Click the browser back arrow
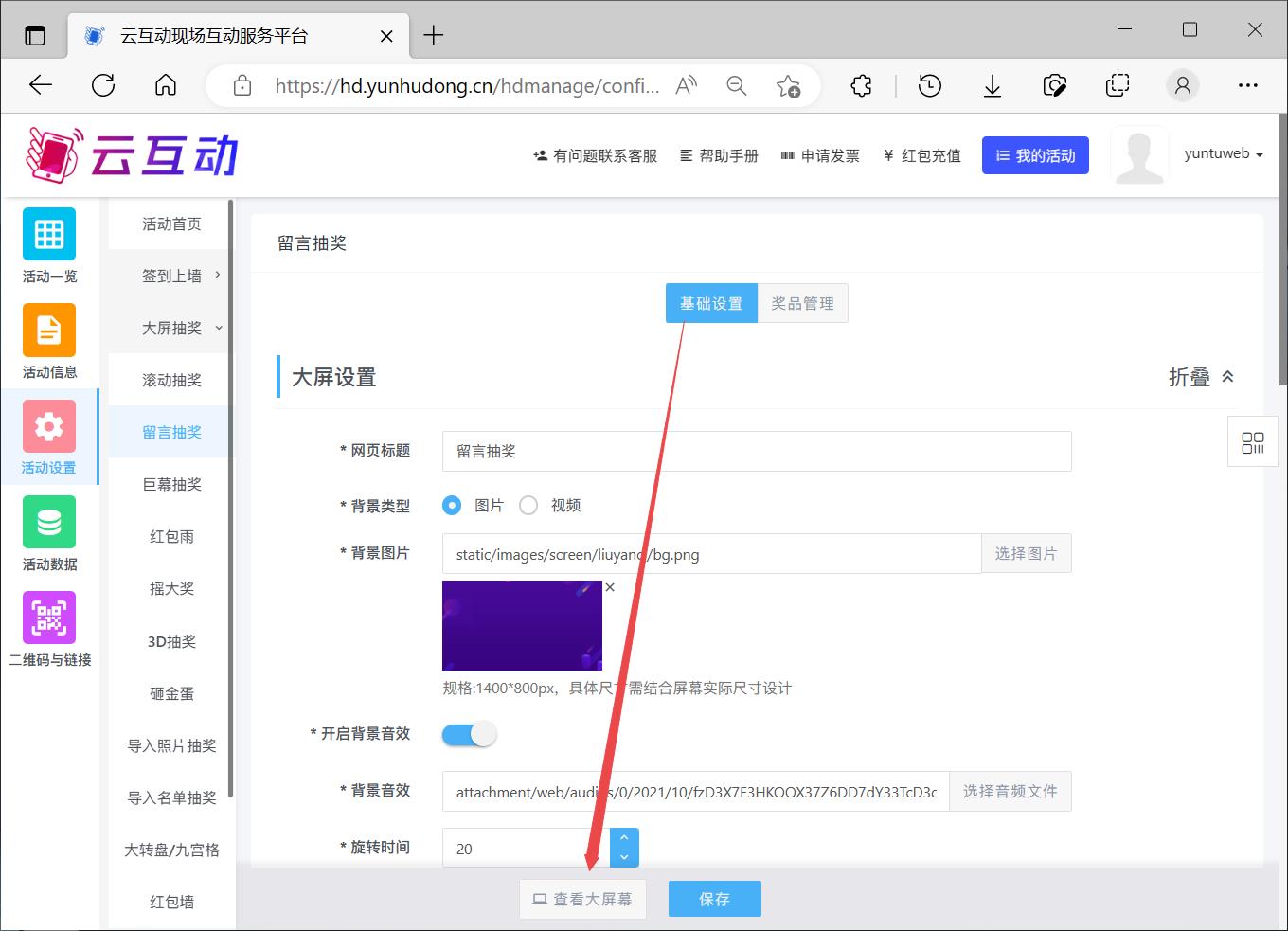The width and height of the screenshot is (1288, 931). [x=41, y=85]
